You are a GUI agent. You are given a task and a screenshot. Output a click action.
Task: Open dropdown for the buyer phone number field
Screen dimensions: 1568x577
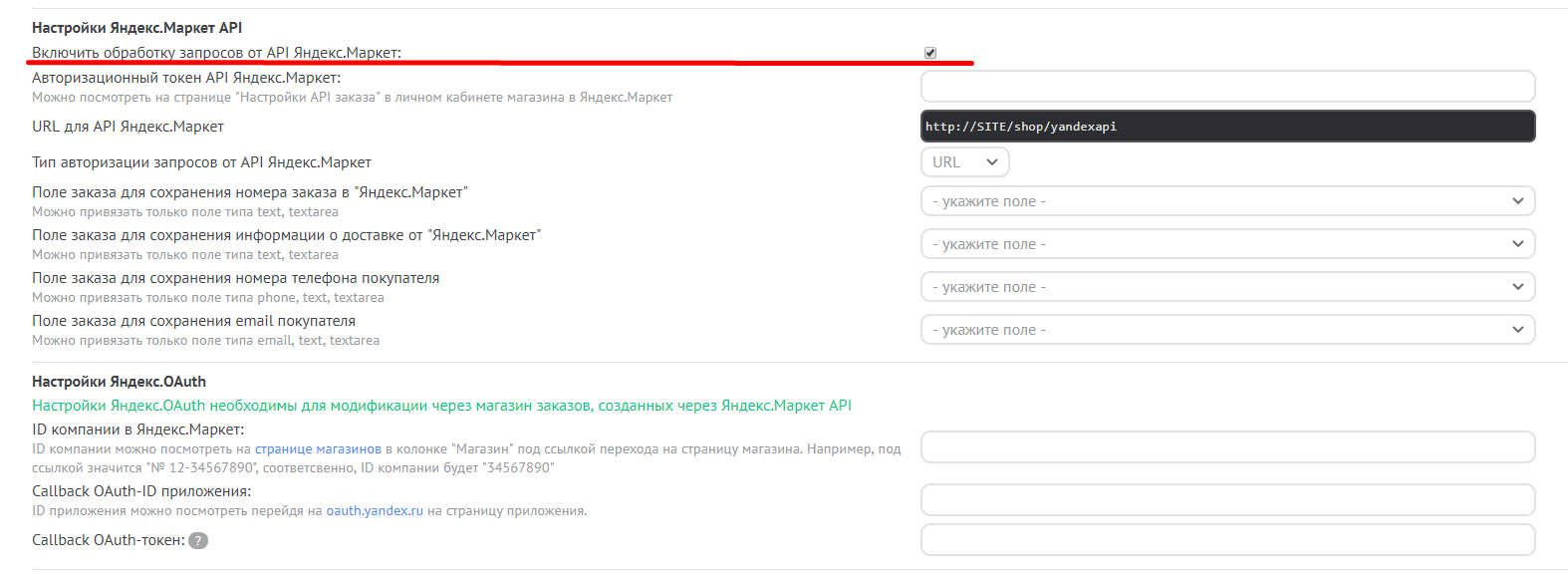tap(1227, 287)
